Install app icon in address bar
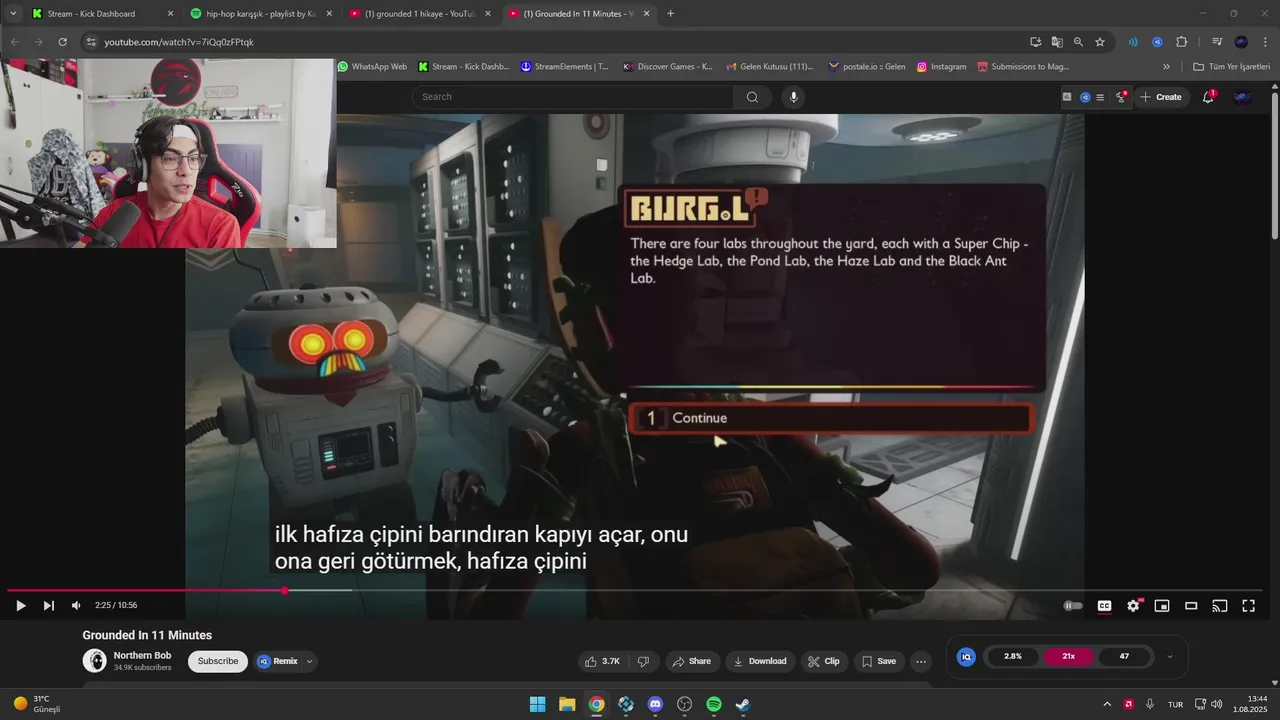1280x720 pixels. 1036,42
